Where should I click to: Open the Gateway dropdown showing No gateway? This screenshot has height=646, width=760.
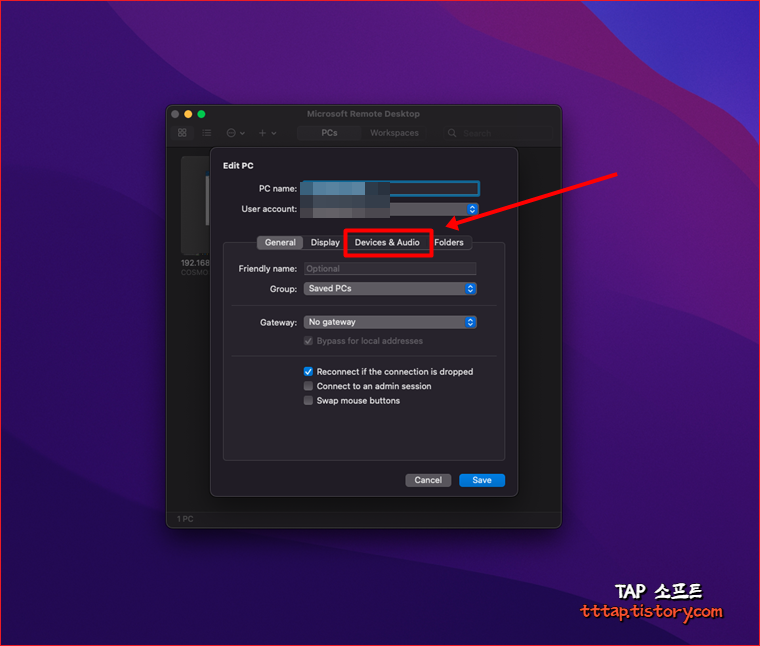[390, 322]
